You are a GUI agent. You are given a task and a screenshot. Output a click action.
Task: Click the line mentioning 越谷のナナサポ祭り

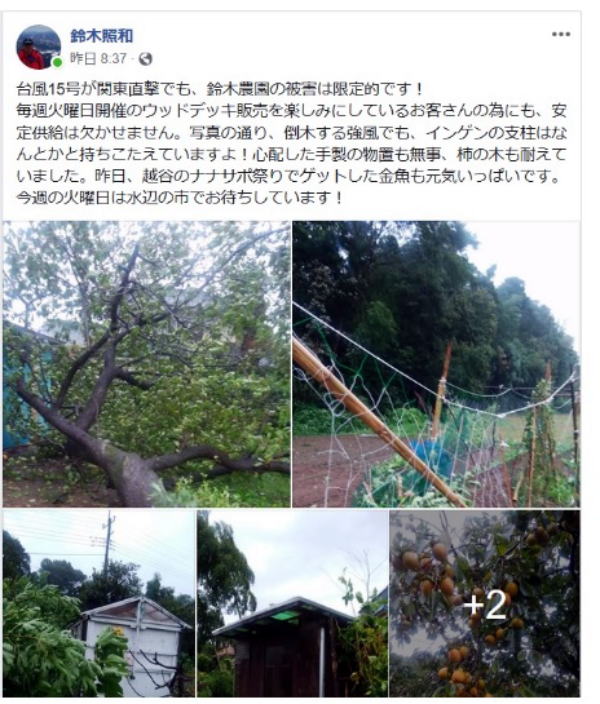[289, 176]
